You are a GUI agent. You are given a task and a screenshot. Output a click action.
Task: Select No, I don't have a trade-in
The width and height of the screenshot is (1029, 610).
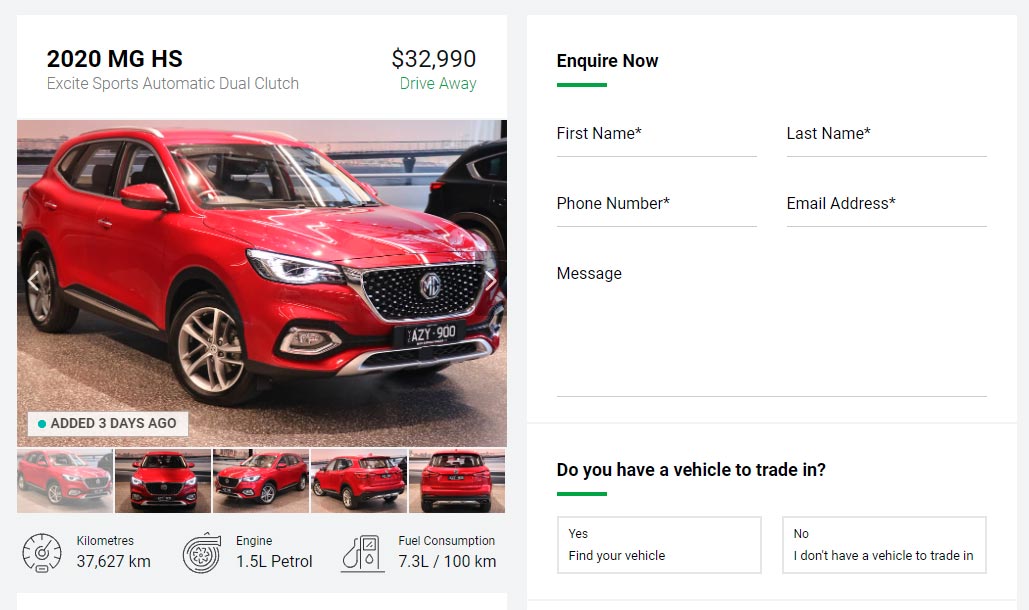[x=884, y=545]
